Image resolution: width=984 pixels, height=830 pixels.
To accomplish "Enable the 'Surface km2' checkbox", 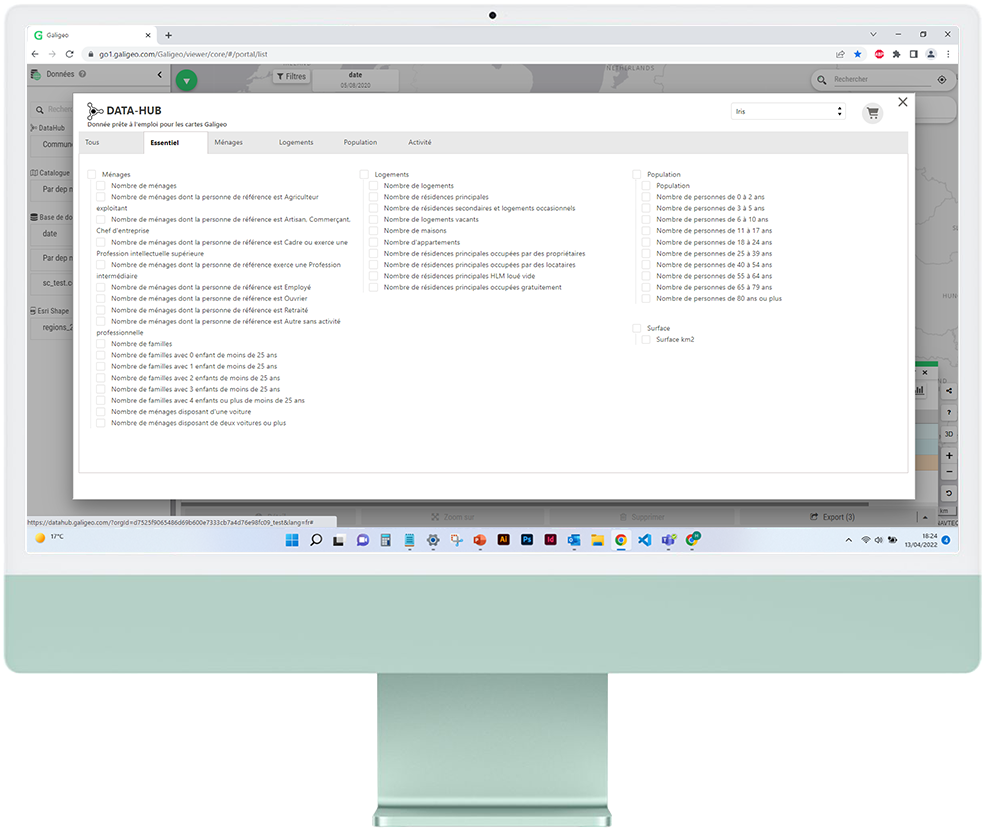I will pos(646,340).
